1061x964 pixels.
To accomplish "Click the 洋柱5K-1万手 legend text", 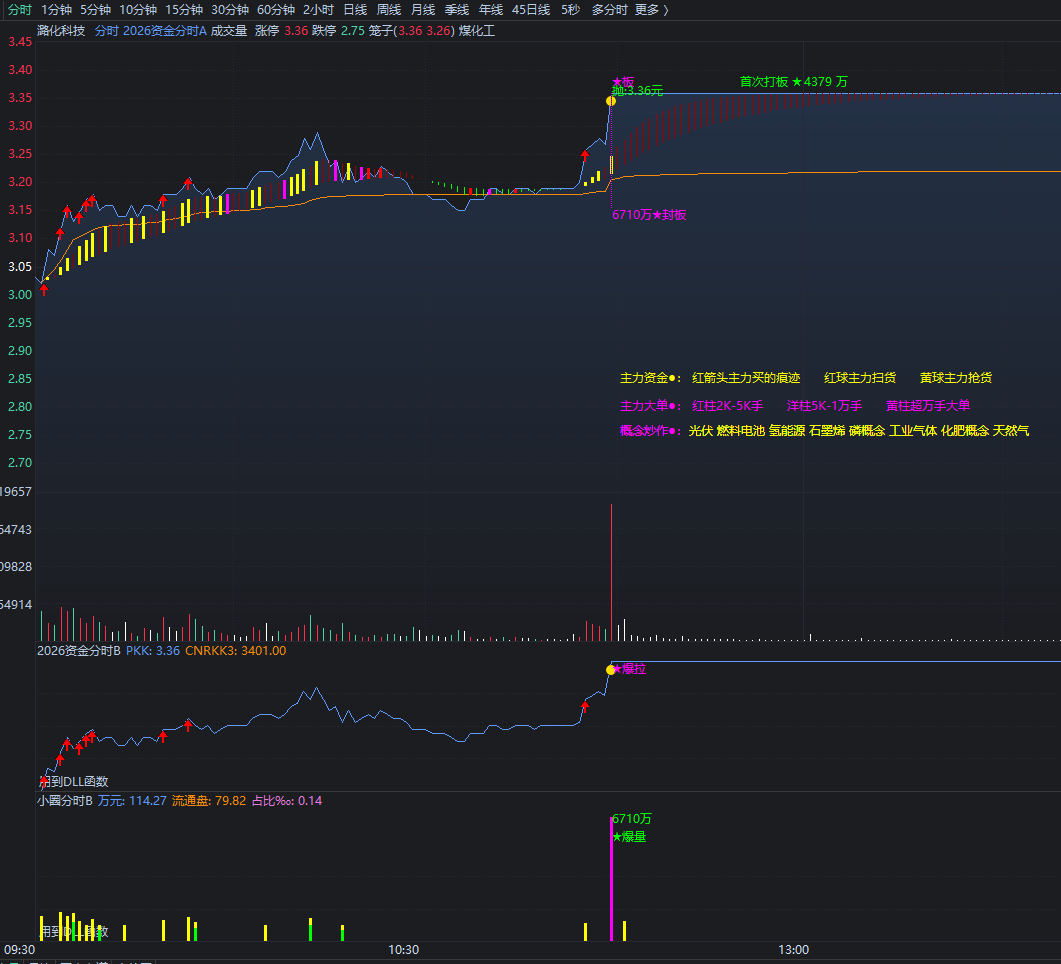I will coord(824,405).
